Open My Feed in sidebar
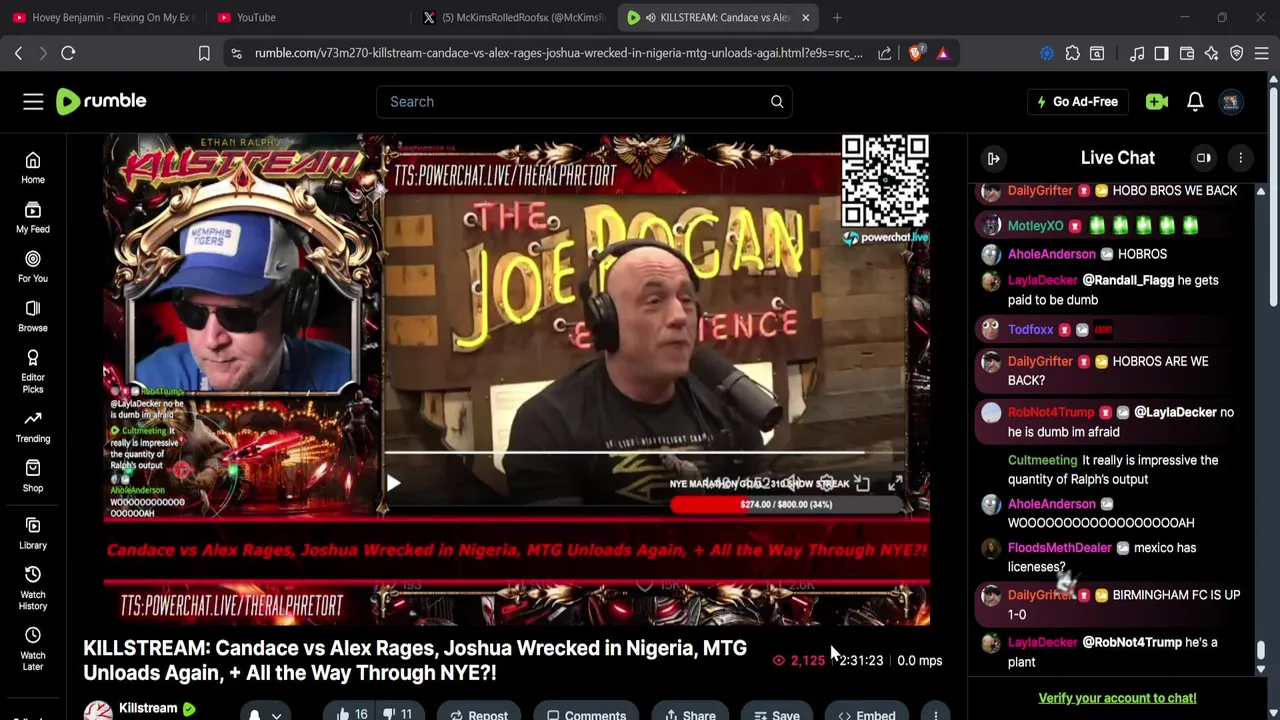 coord(33,217)
